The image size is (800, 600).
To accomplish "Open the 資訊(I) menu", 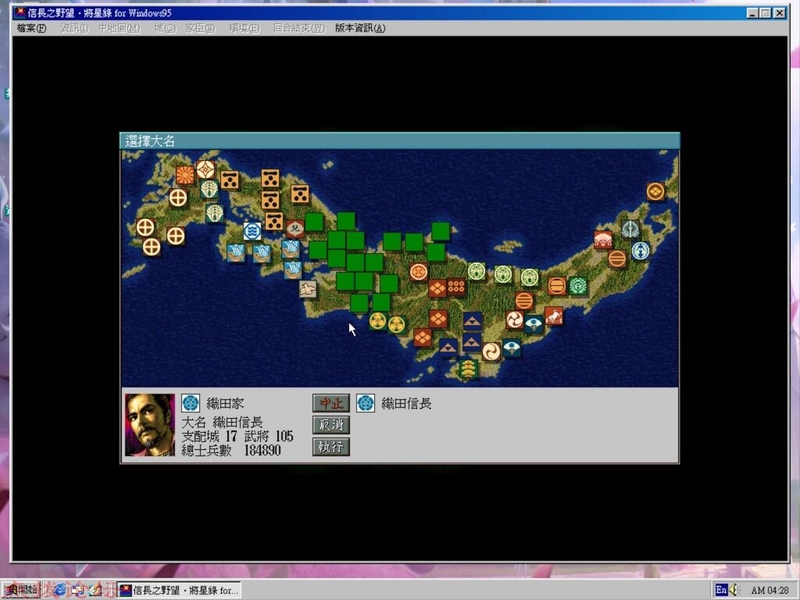I will coord(74,28).
